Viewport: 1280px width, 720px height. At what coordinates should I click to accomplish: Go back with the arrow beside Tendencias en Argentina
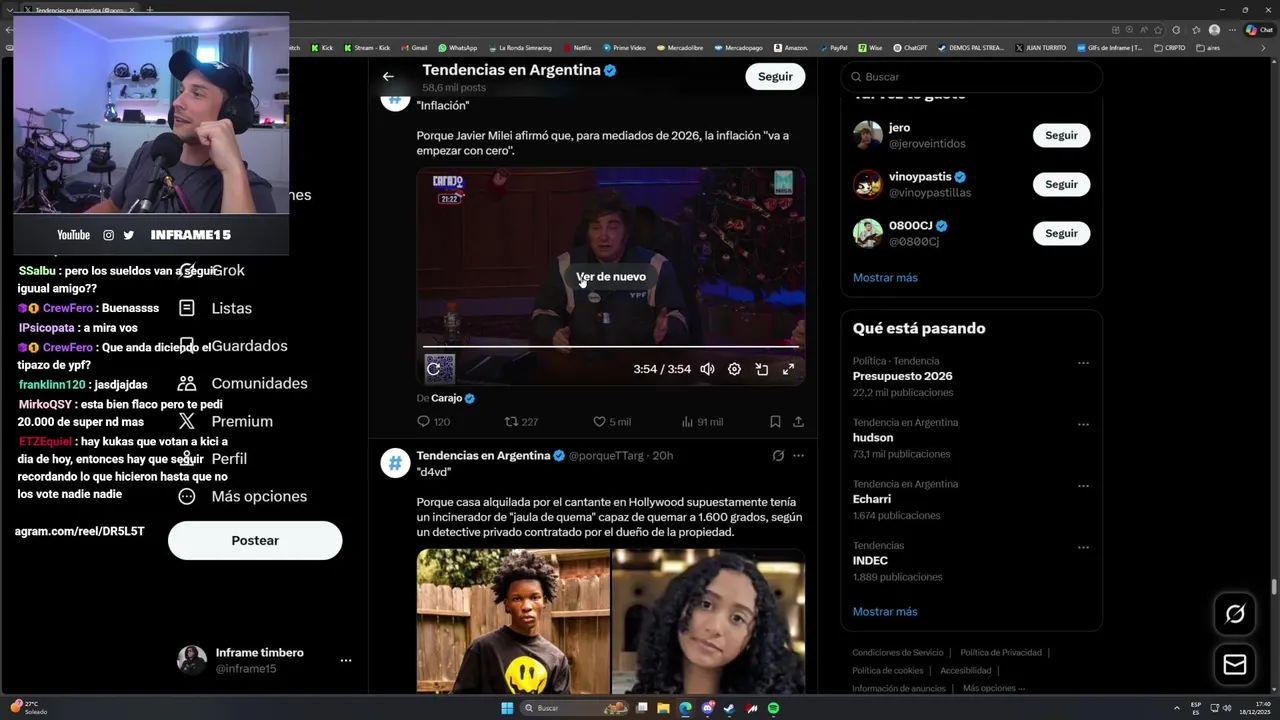(388, 76)
